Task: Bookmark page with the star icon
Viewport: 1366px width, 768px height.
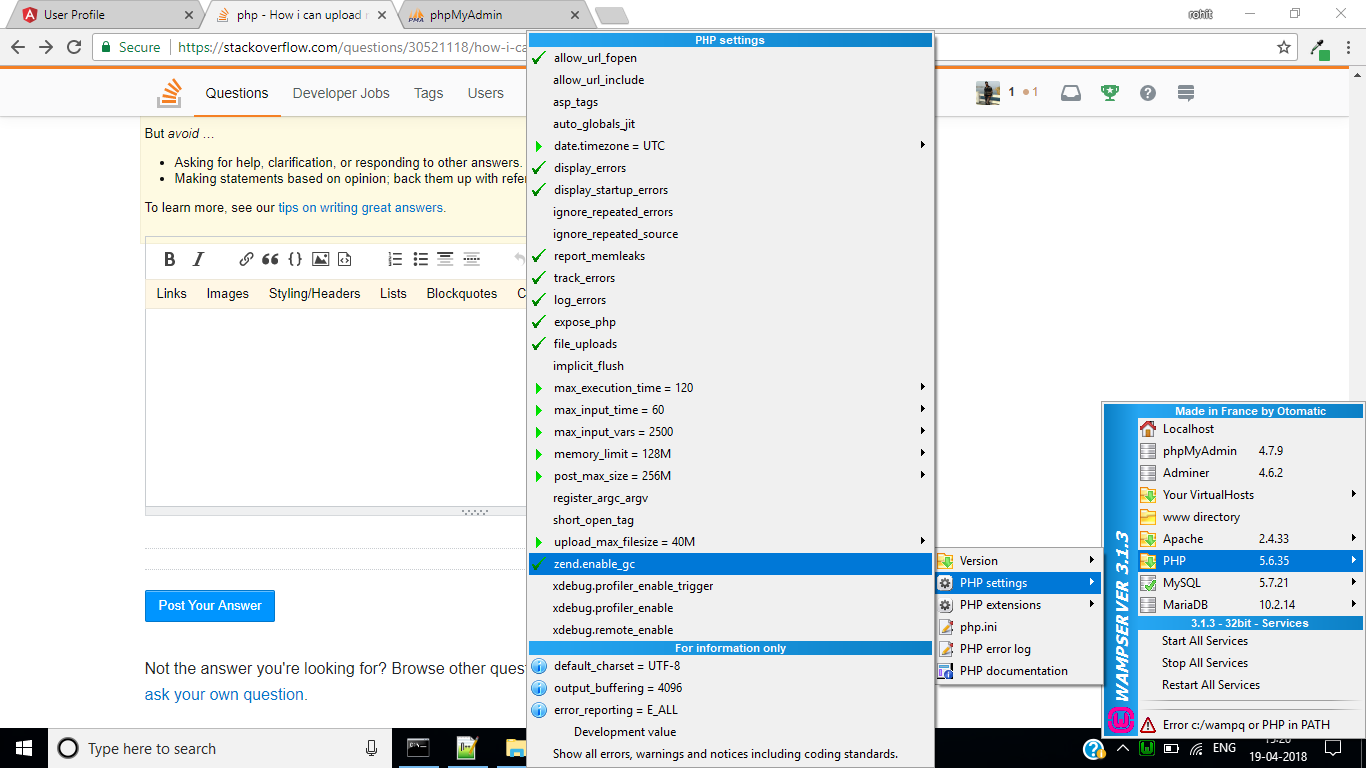Action: click(1284, 47)
